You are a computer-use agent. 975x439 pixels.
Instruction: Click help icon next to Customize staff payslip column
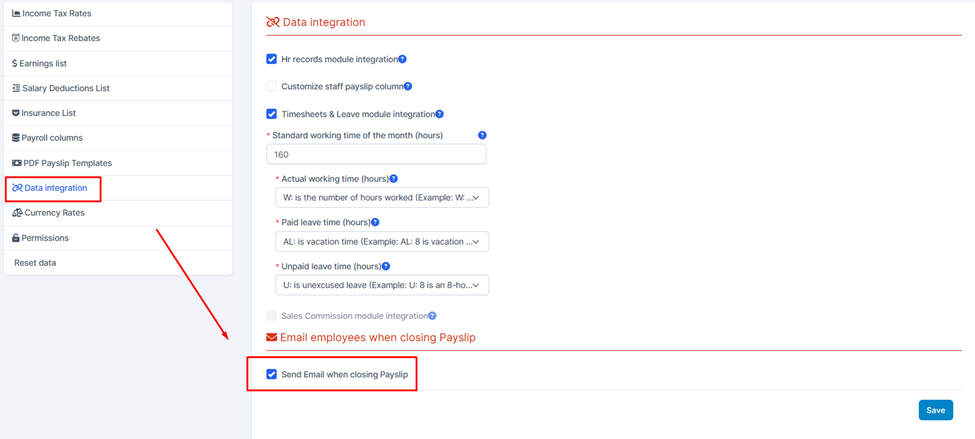click(409, 86)
